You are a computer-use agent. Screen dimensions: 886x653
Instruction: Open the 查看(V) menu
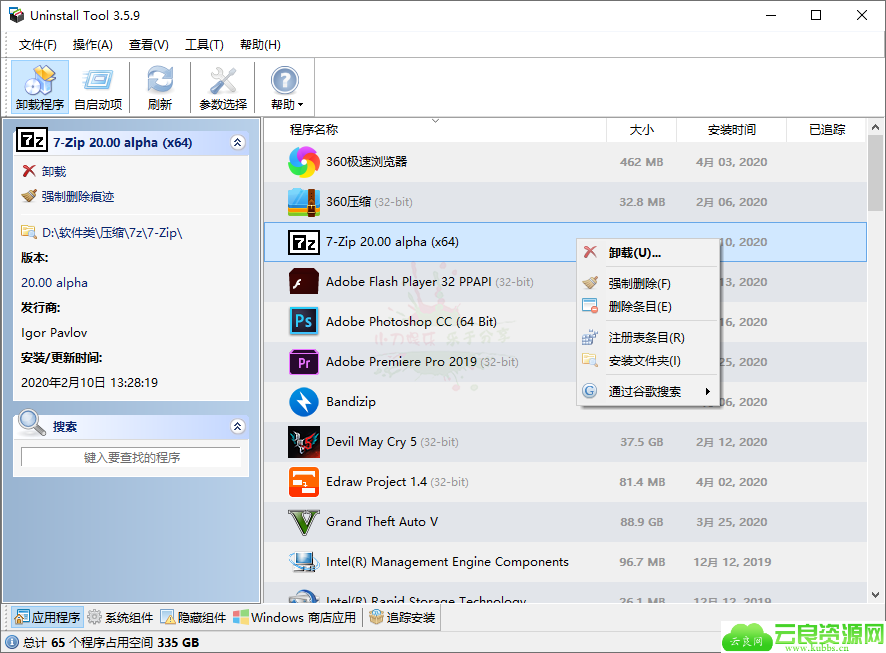coord(149,45)
